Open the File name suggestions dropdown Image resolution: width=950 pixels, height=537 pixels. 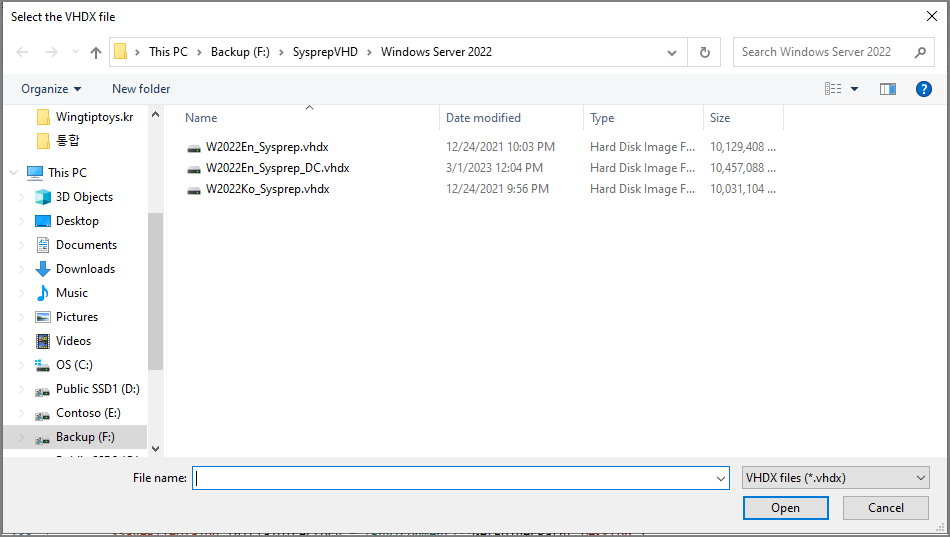(720, 478)
